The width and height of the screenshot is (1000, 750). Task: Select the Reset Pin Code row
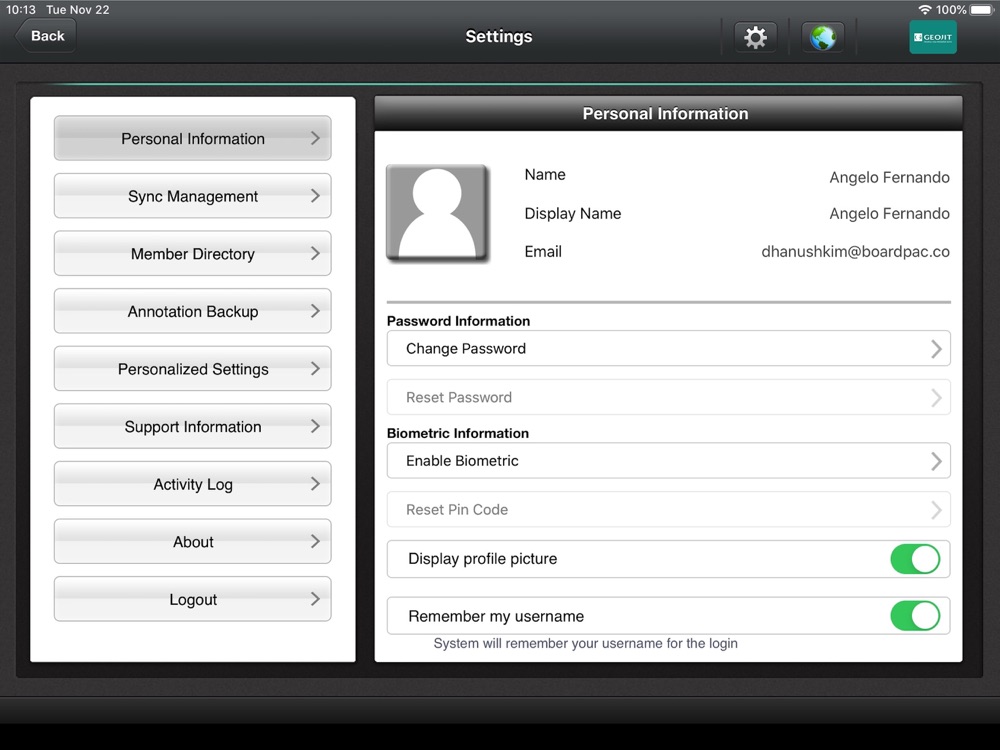pos(668,510)
